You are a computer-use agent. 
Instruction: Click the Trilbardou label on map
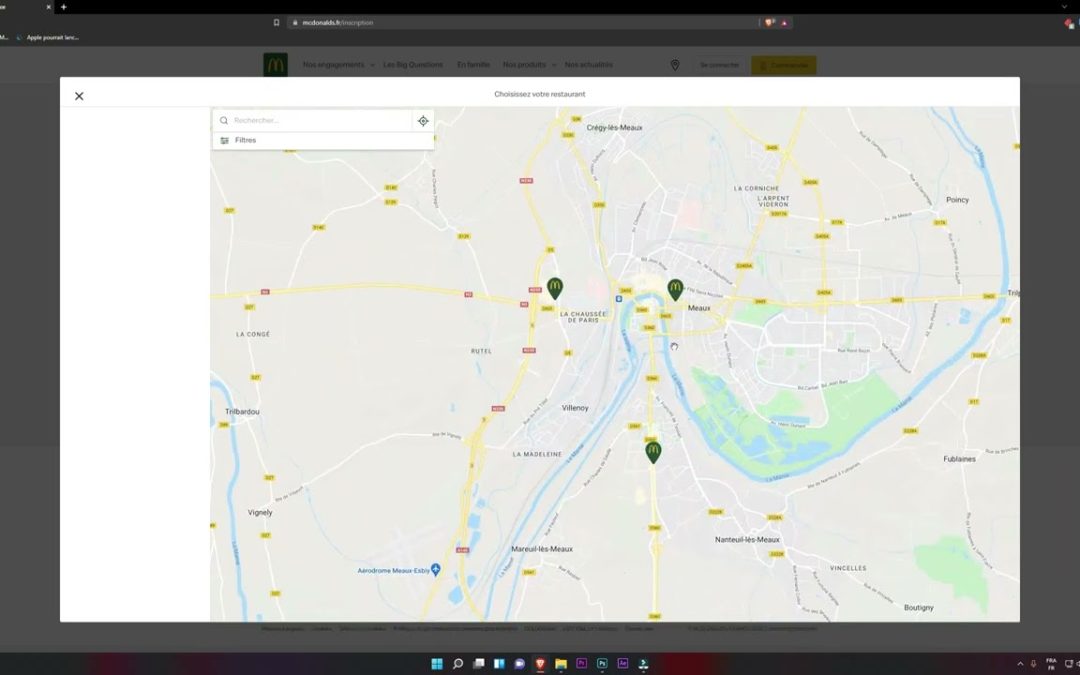tap(242, 412)
